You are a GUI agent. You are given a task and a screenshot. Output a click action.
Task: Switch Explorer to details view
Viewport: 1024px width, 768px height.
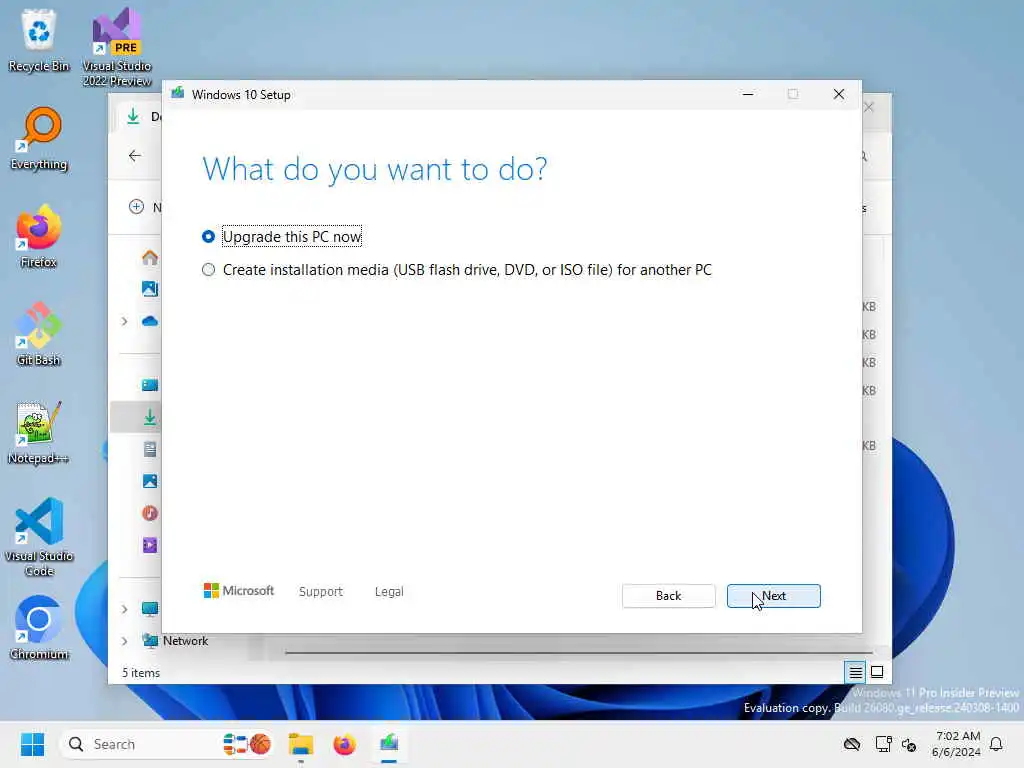click(x=855, y=672)
